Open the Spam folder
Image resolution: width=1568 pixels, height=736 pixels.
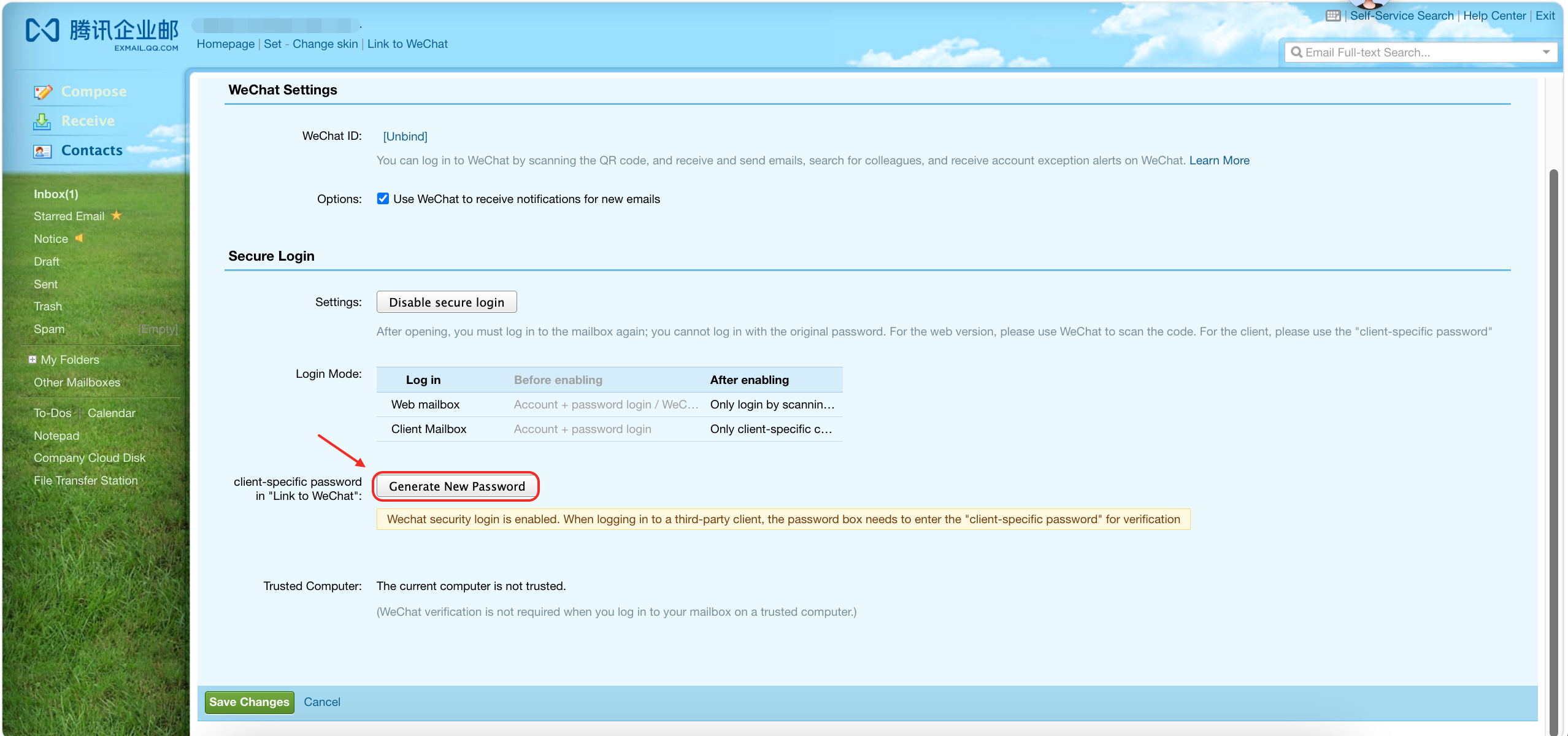click(x=49, y=329)
